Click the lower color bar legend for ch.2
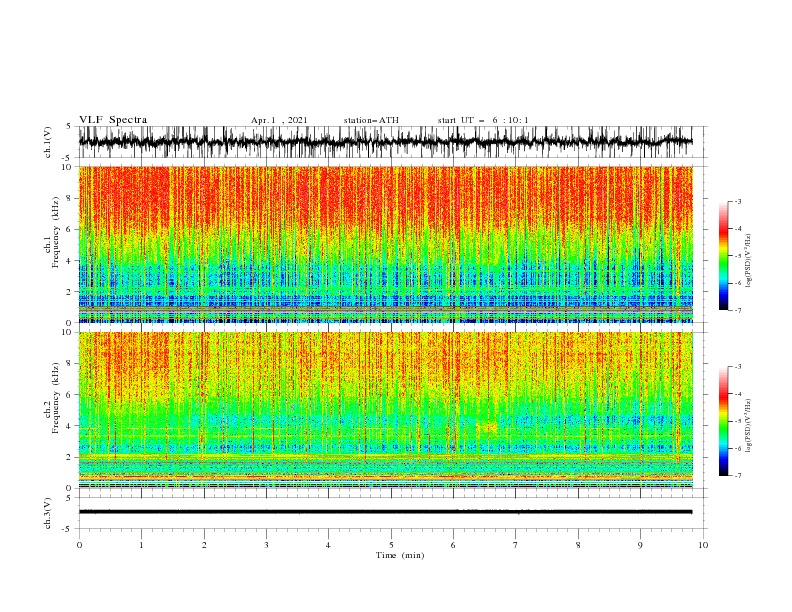 pyautogui.click(x=724, y=421)
